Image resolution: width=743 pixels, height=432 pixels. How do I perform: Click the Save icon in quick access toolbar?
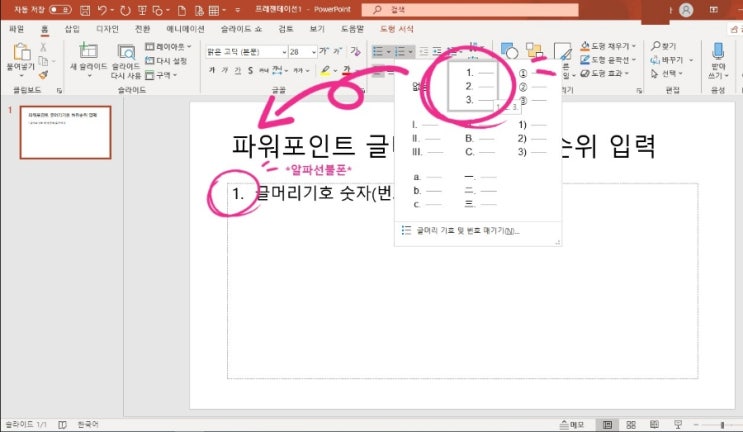tap(85, 10)
